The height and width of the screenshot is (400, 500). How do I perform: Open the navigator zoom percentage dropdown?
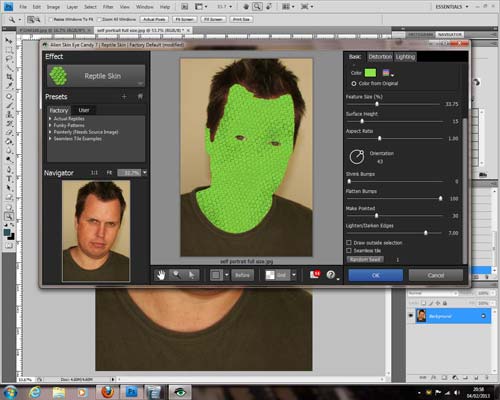click(145, 173)
